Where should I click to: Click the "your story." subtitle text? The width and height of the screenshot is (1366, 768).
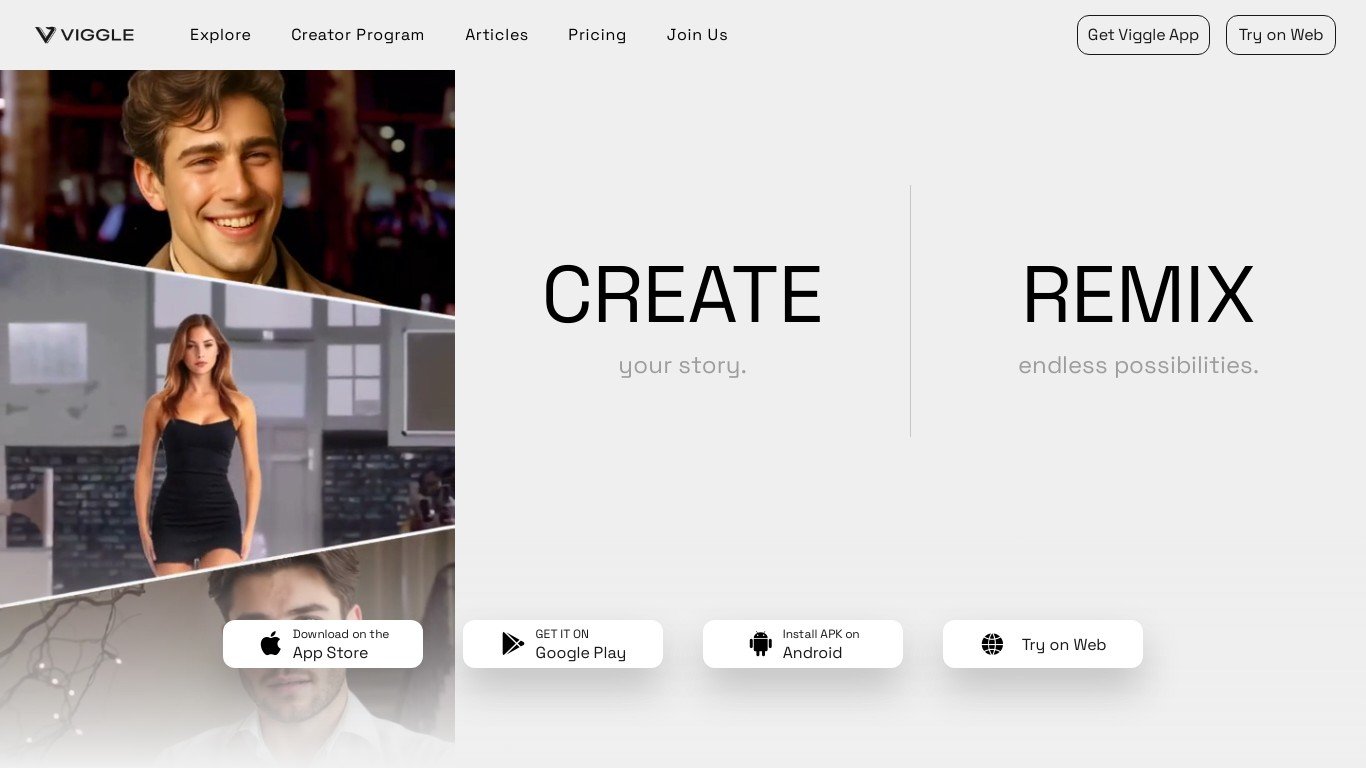tap(682, 366)
